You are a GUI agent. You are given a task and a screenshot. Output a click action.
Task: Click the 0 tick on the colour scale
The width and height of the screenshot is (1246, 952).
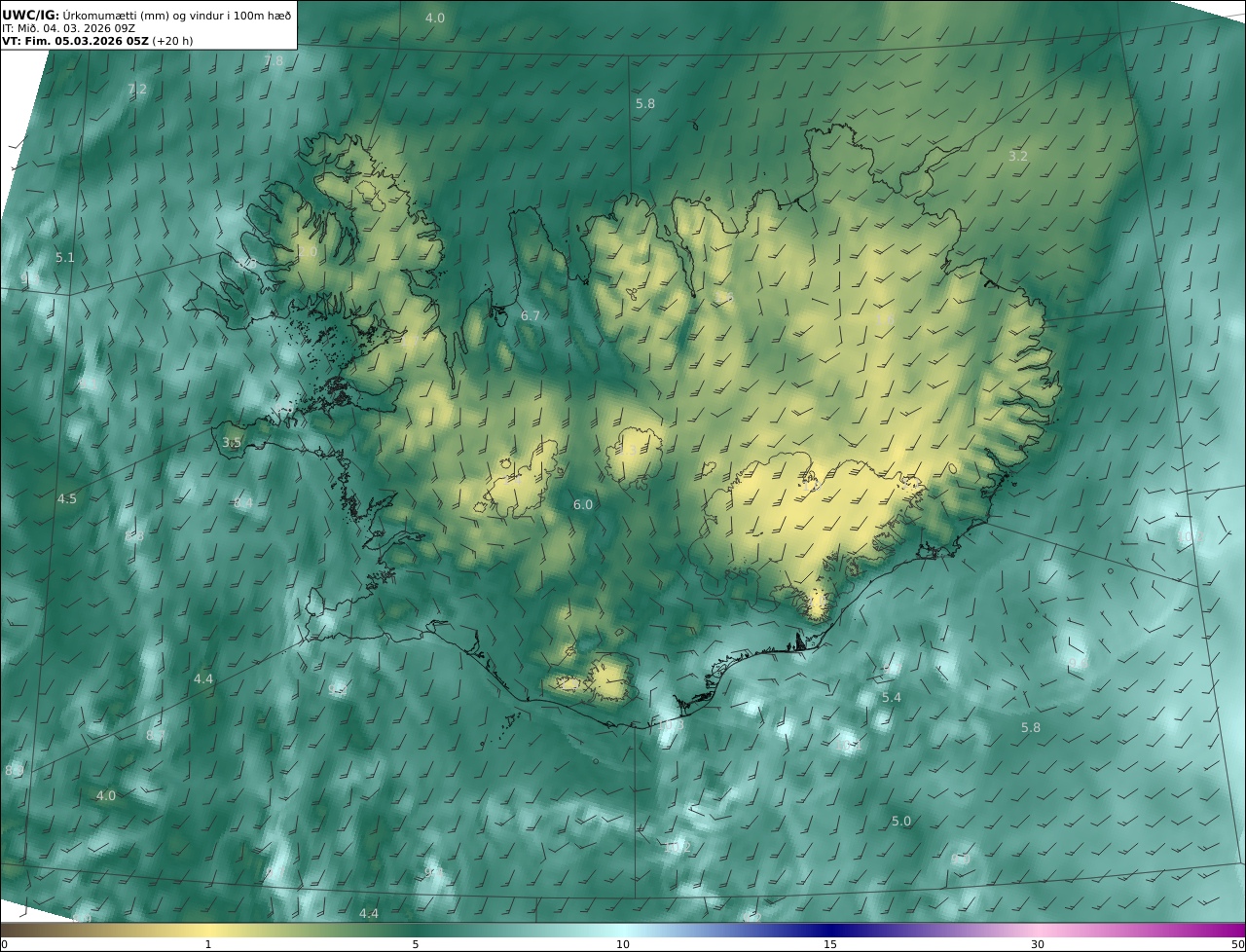point(4,944)
